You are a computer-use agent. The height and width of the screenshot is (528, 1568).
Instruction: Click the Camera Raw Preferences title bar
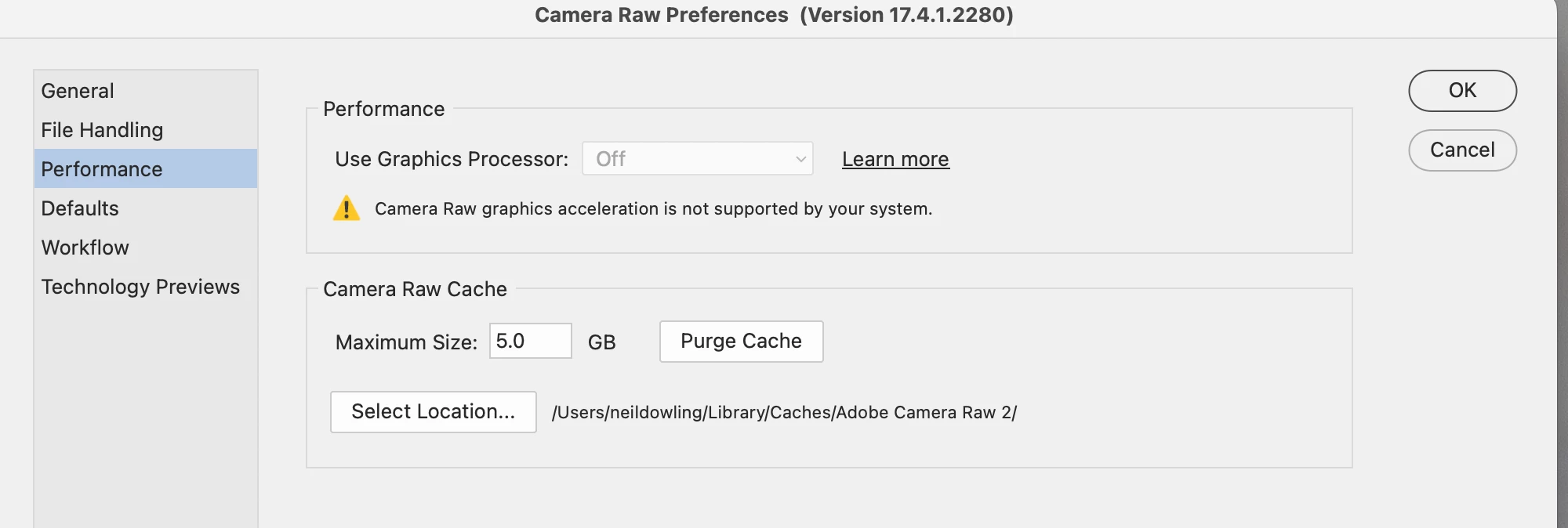pyautogui.click(x=774, y=16)
